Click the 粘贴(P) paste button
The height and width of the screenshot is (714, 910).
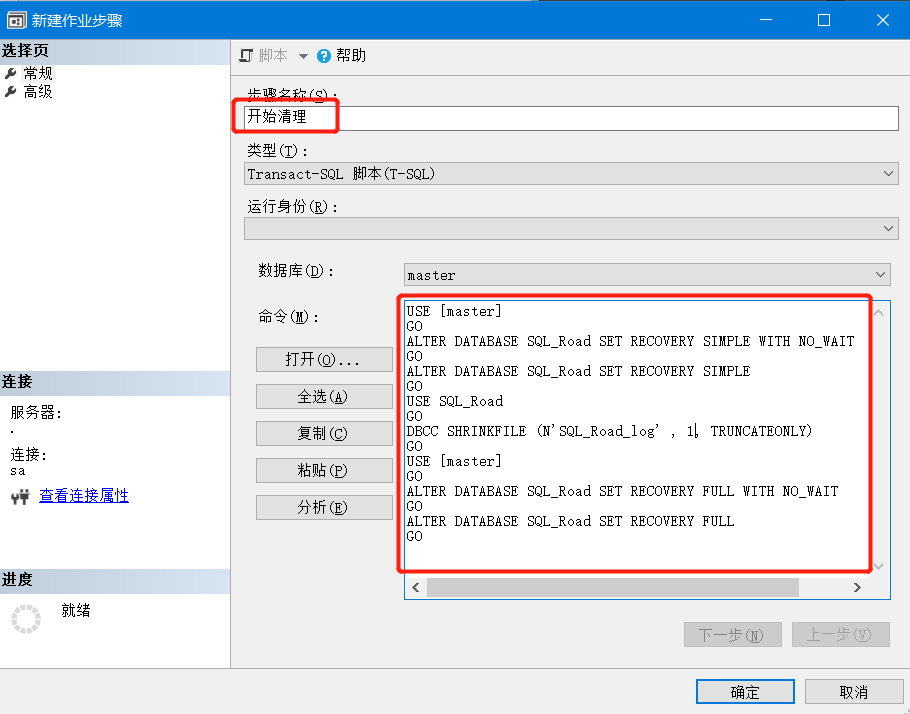click(324, 470)
